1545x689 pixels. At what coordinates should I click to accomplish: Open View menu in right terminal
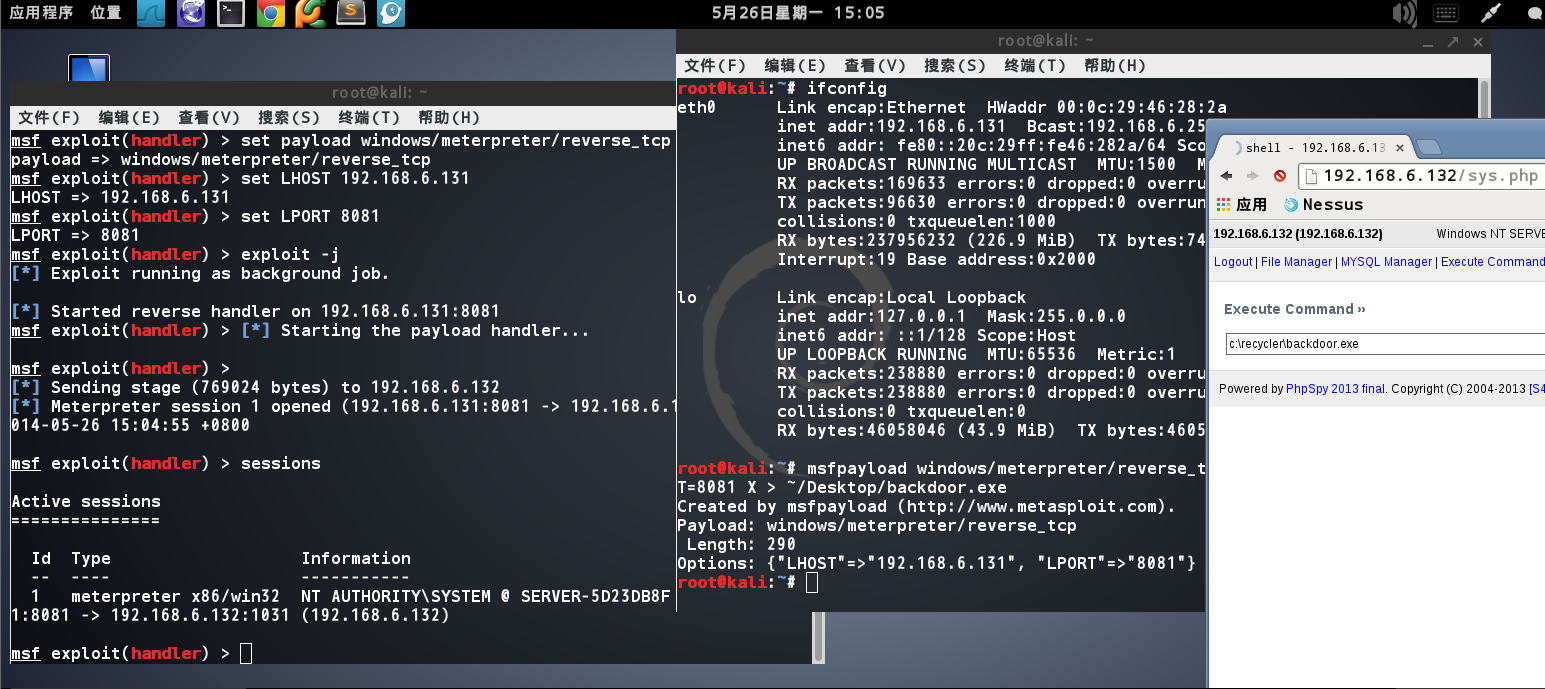[x=876, y=65]
